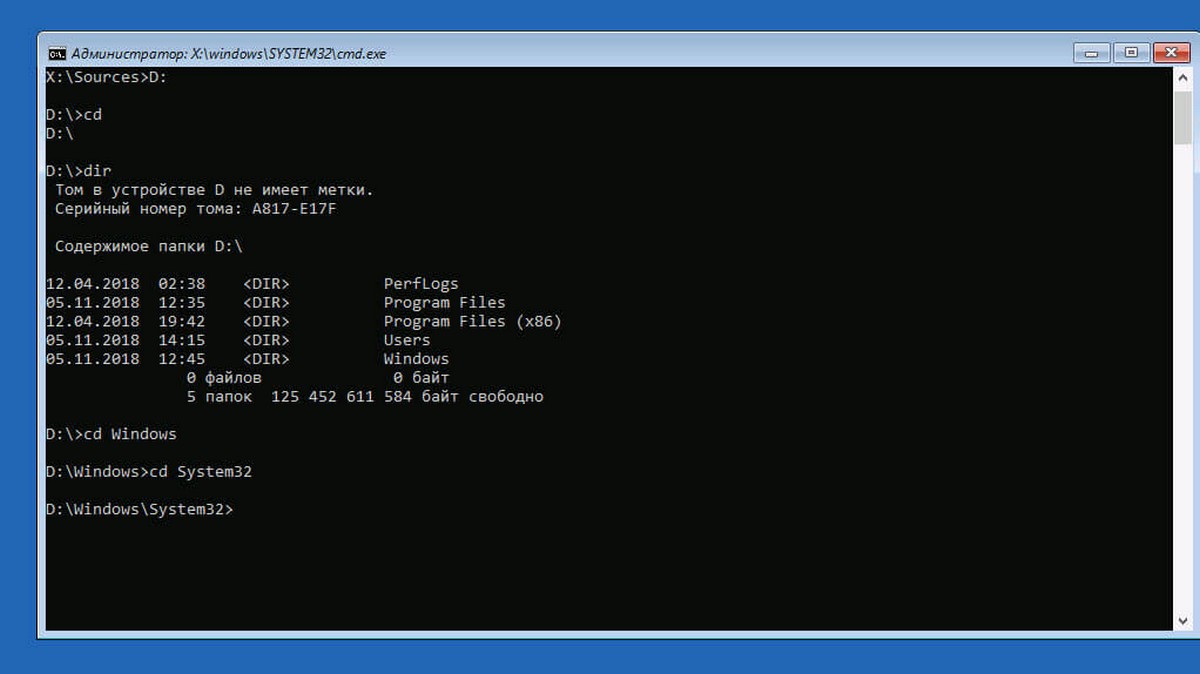
Task: Click the '<DIR>' marker in the Windows row
Action: [x=266, y=359]
